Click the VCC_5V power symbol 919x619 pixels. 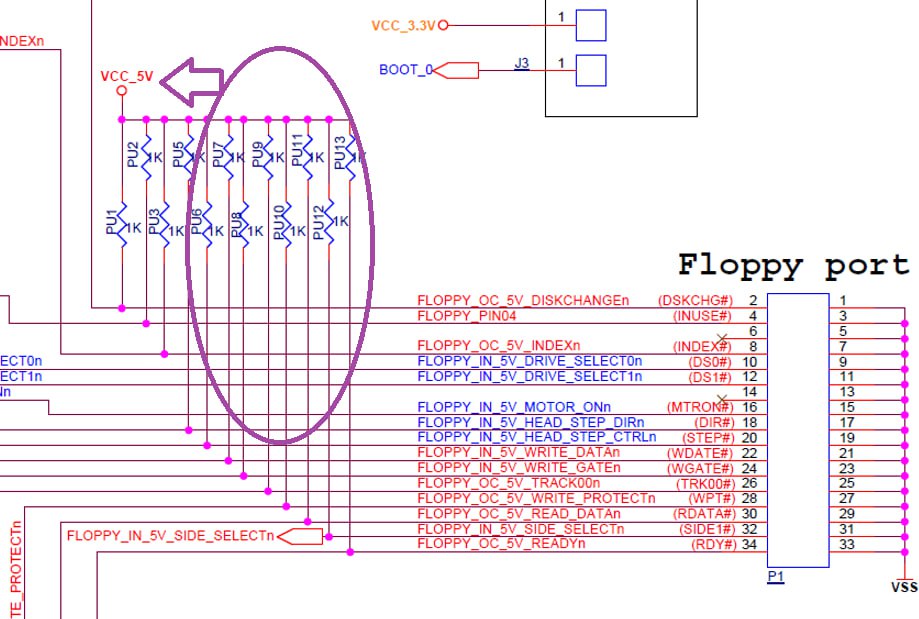point(122,90)
